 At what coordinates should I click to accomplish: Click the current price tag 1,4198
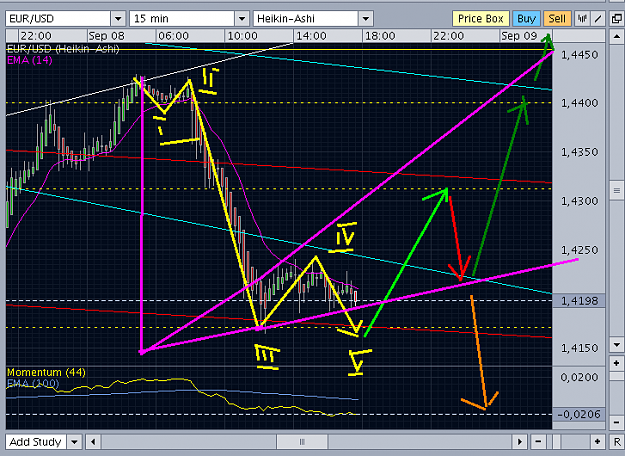[x=579, y=301]
